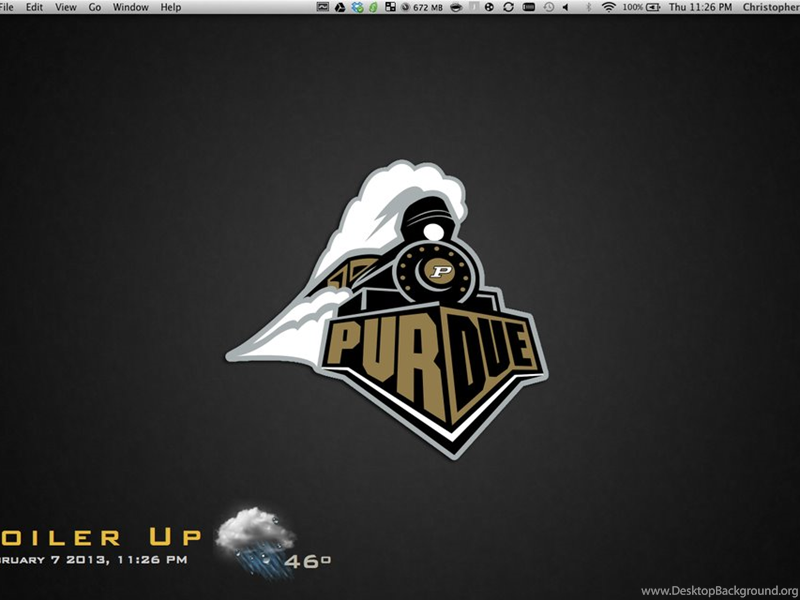
Task: Click the faded gray rectangle menu bar icon
Action: [x=473, y=7]
